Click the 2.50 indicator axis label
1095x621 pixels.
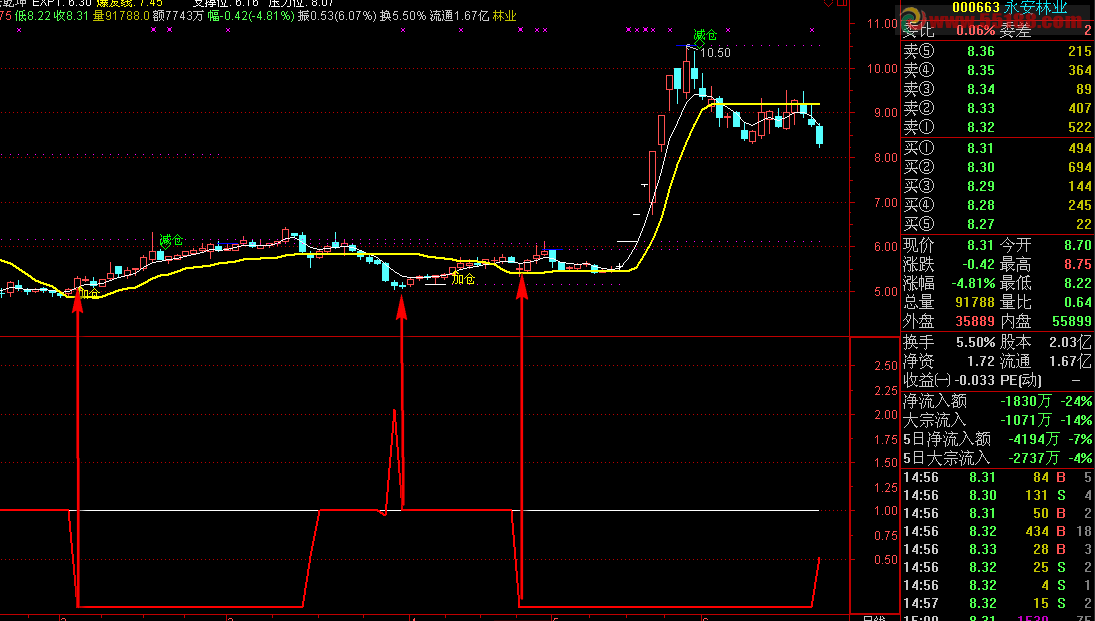[x=885, y=366]
